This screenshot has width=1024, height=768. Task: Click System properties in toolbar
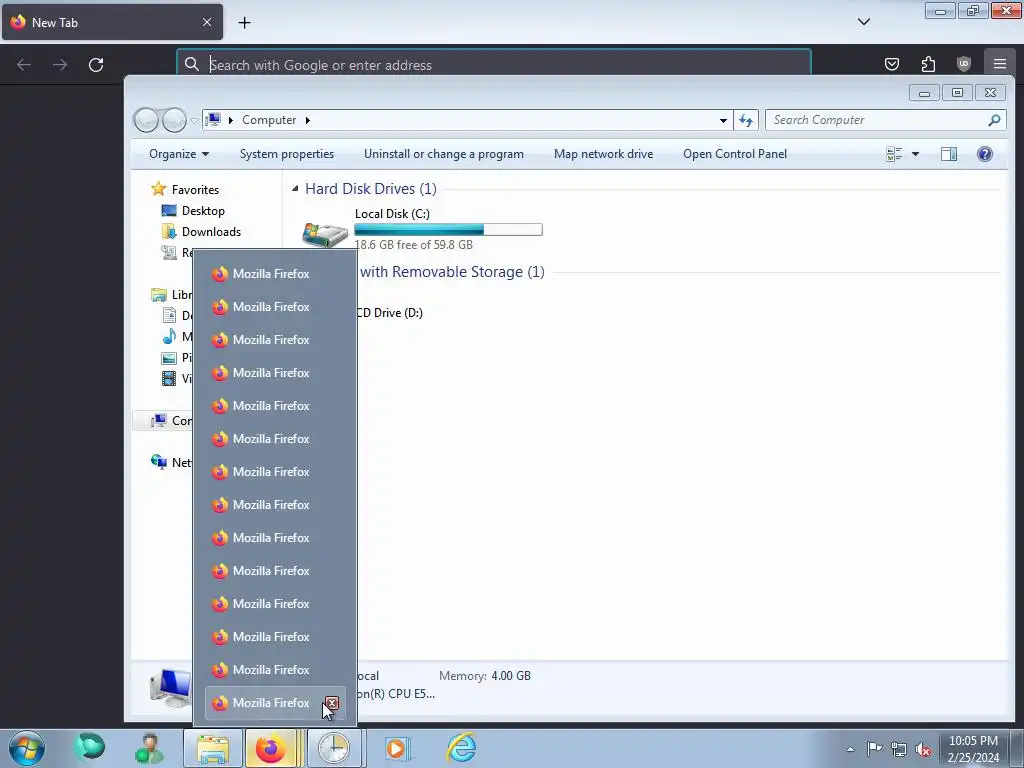tap(287, 154)
